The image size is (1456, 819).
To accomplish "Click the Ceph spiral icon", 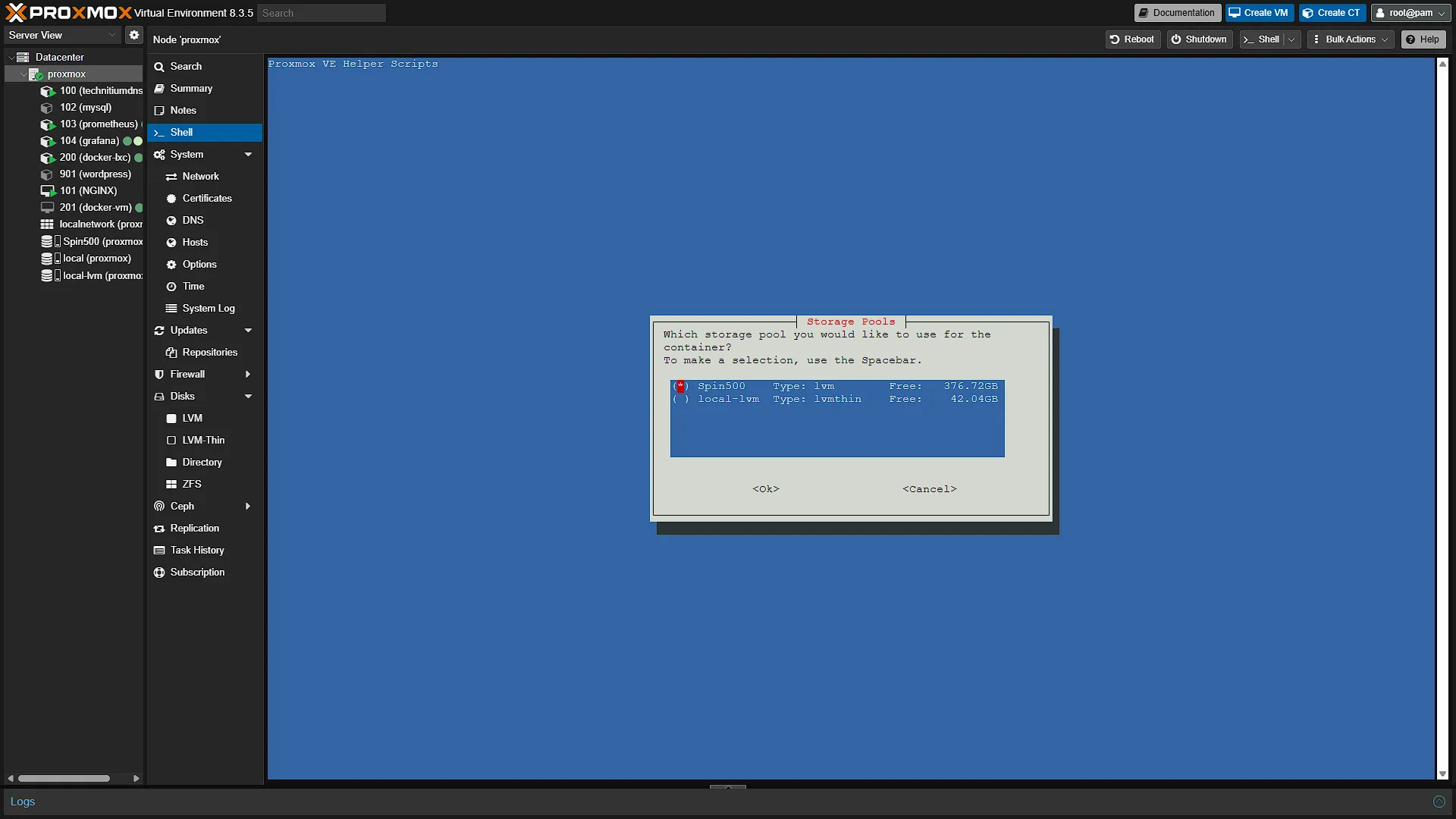I will coord(159,507).
